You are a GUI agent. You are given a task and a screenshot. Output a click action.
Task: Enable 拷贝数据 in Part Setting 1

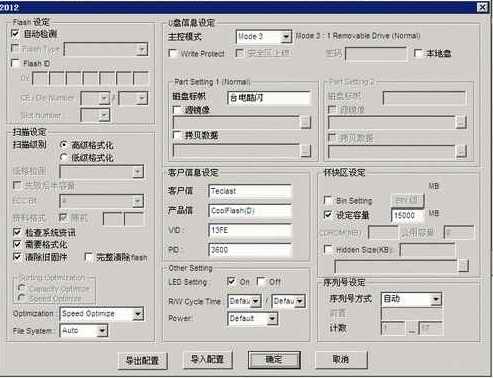pos(177,135)
